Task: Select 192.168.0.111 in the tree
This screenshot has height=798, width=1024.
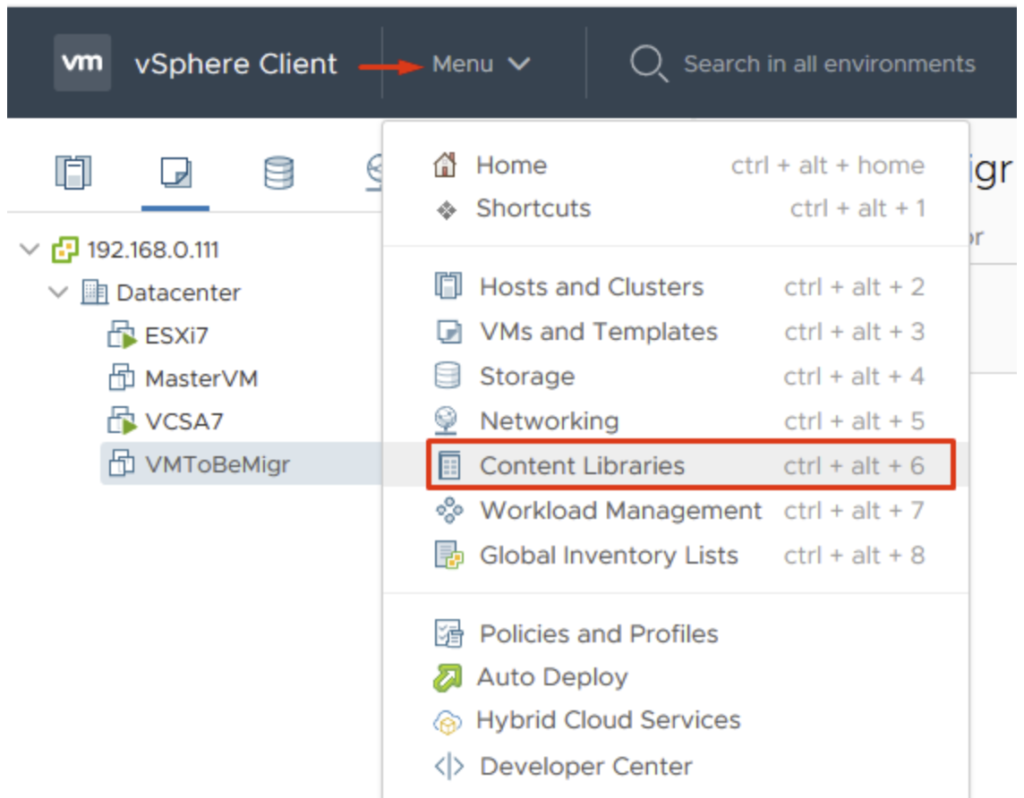Action: tap(153, 249)
